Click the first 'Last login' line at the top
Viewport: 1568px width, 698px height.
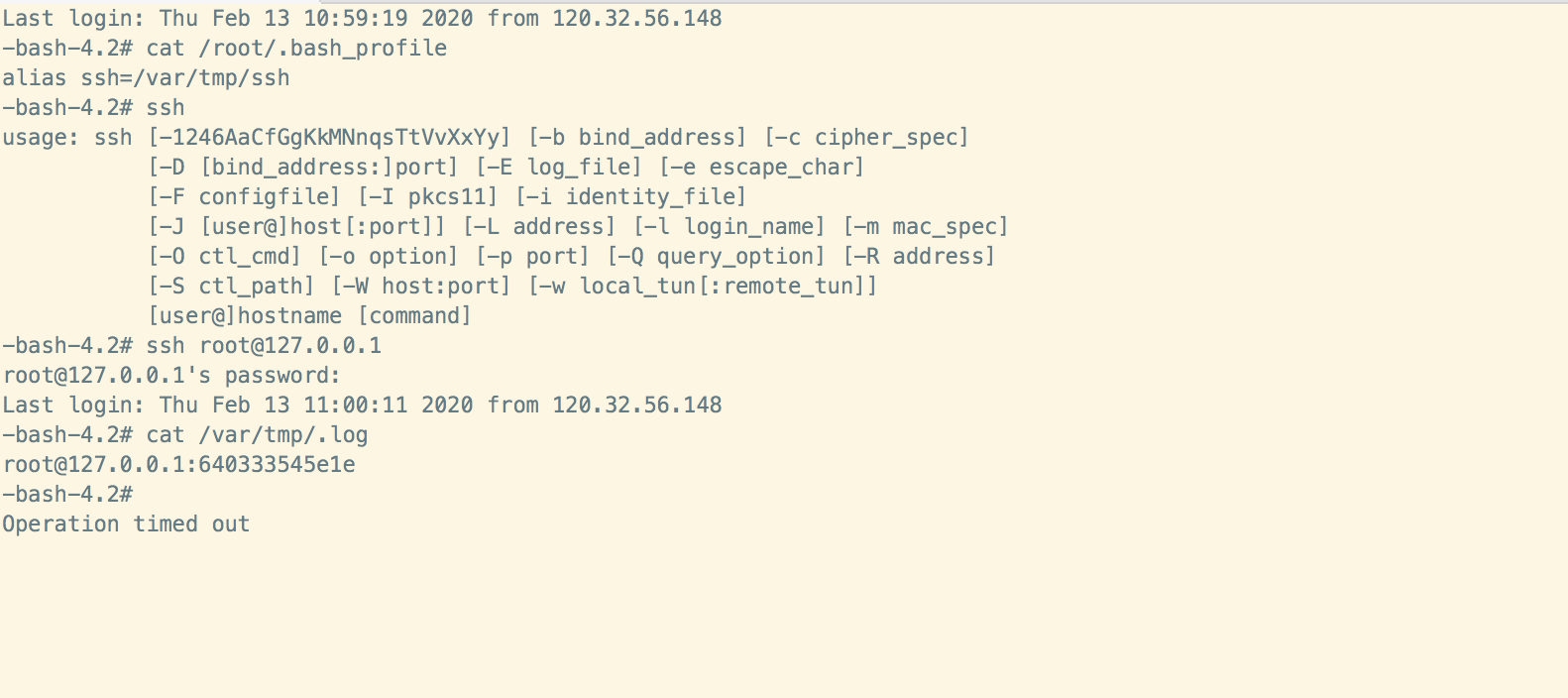(362, 19)
